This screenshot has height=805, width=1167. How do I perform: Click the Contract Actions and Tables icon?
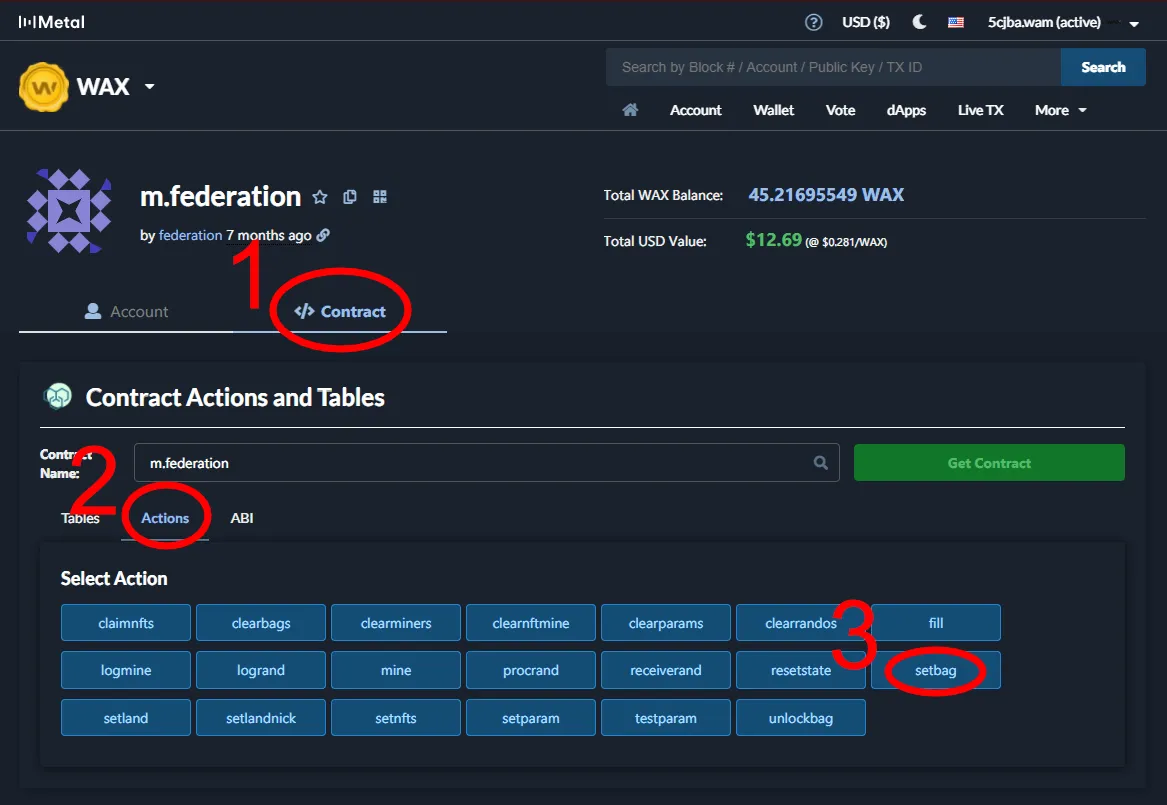click(x=58, y=397)
